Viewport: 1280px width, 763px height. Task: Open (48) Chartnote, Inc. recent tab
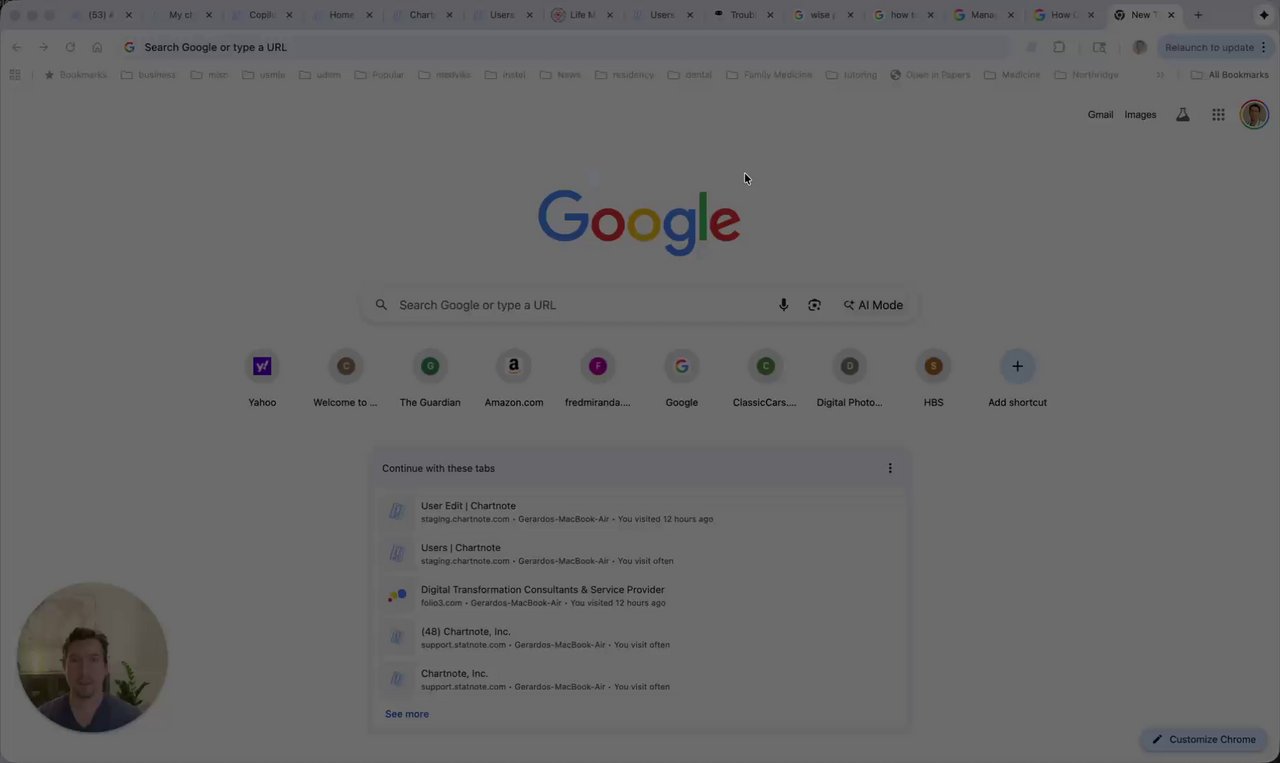640,638
